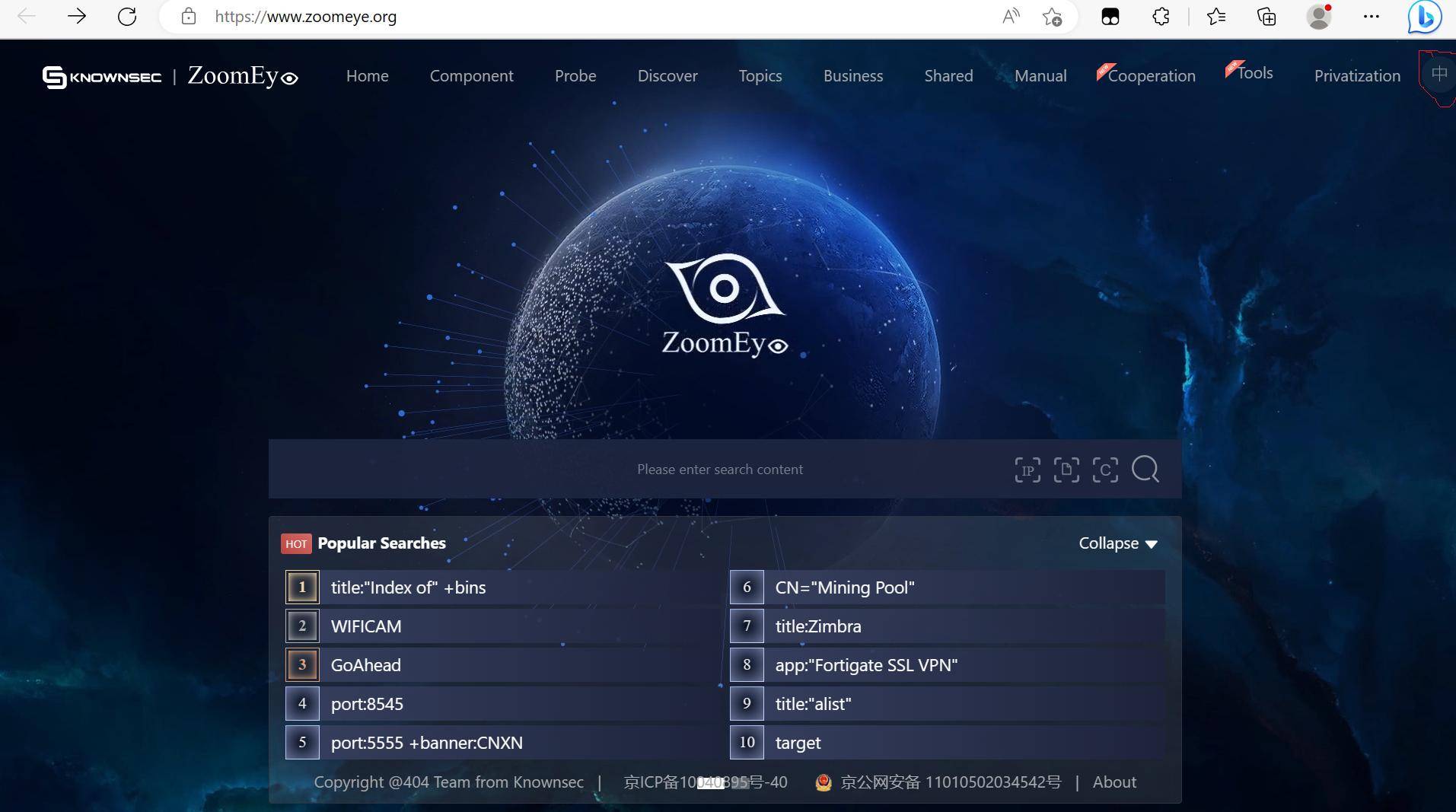Click the browser address bar URL
Screen dimensions: 1456x812
306,17
